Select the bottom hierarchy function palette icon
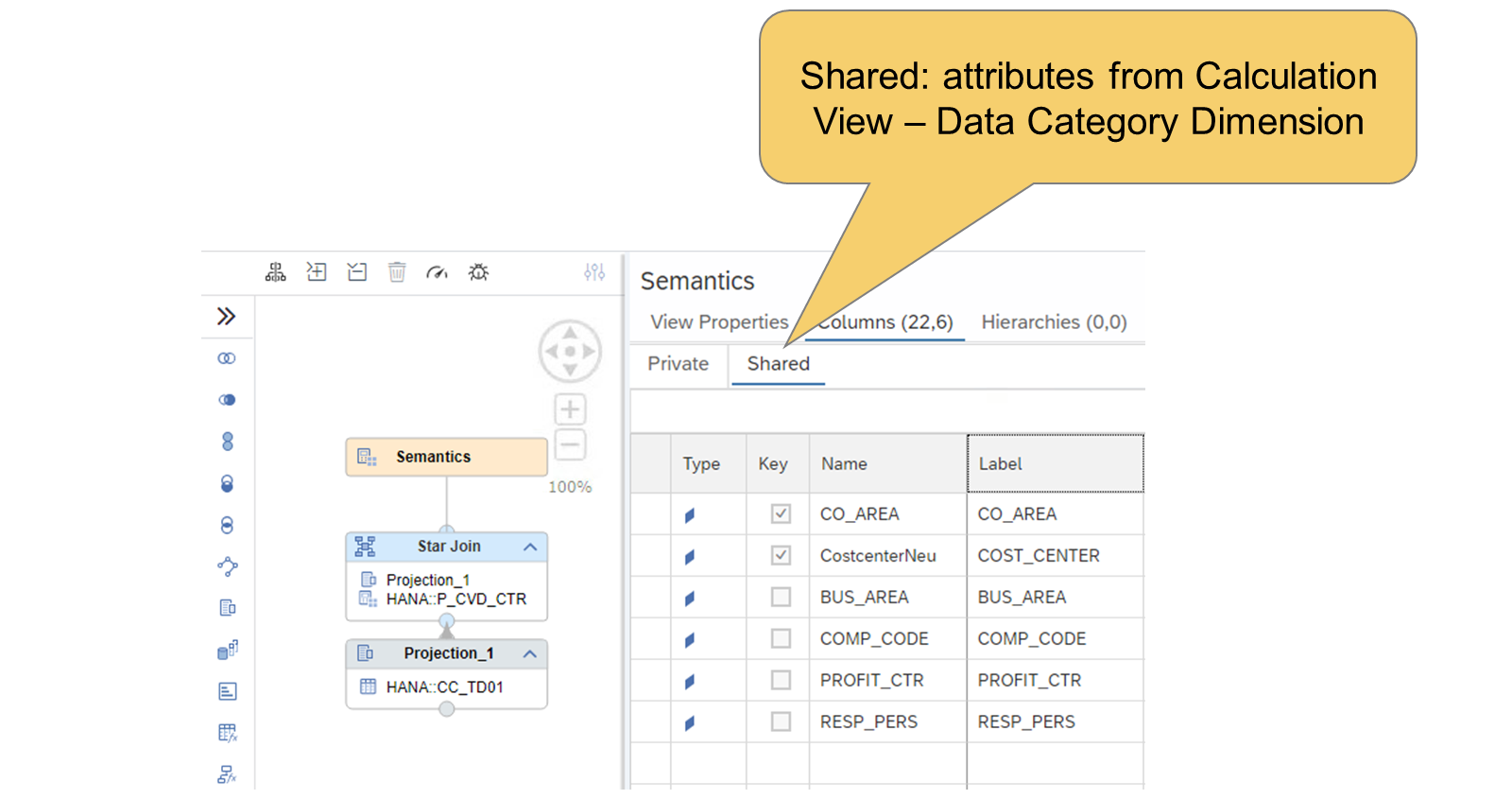1512x799 pixels. (227, 774)
